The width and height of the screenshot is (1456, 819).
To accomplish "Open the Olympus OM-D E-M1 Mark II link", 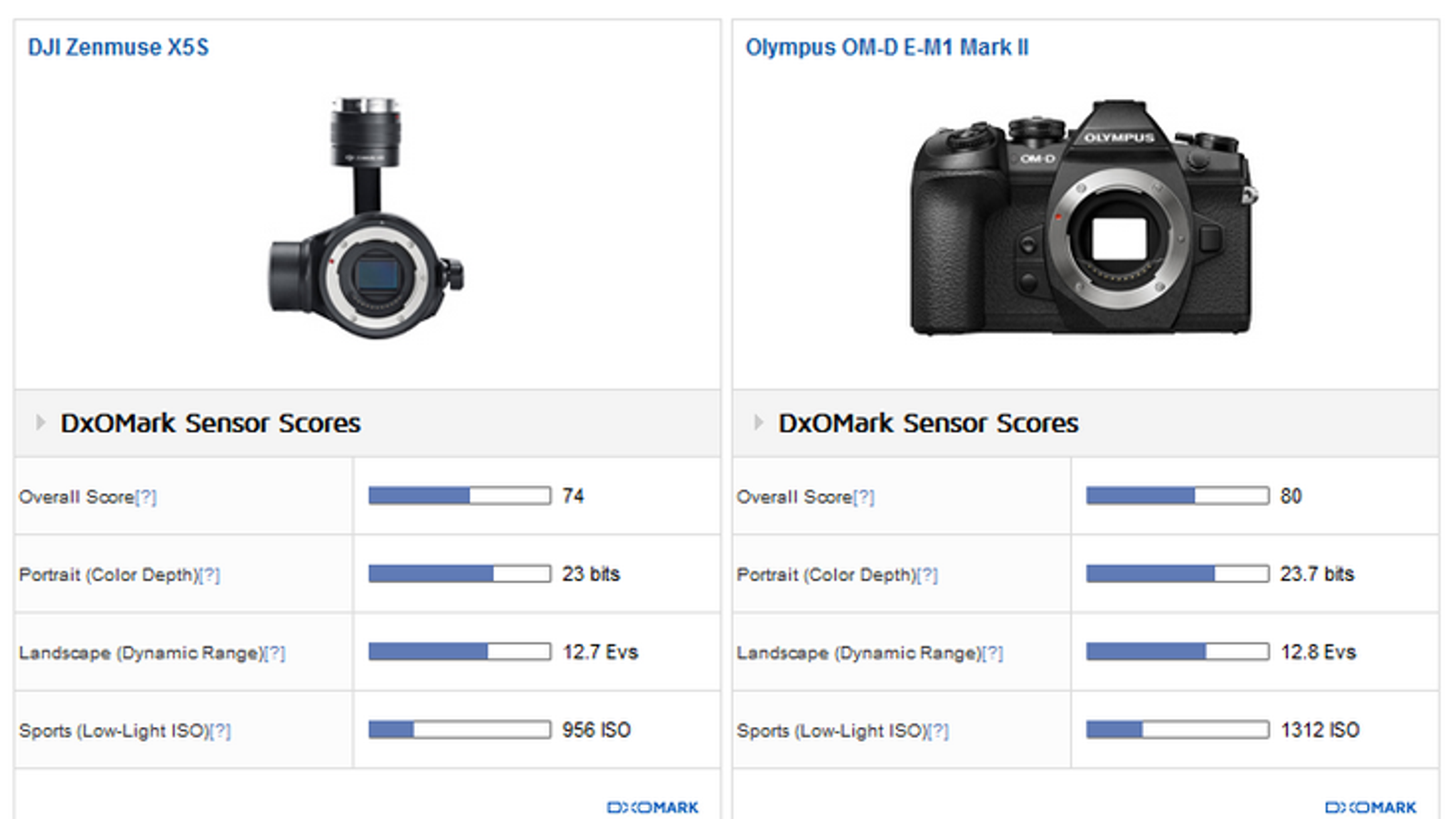I will pos(887,47).
